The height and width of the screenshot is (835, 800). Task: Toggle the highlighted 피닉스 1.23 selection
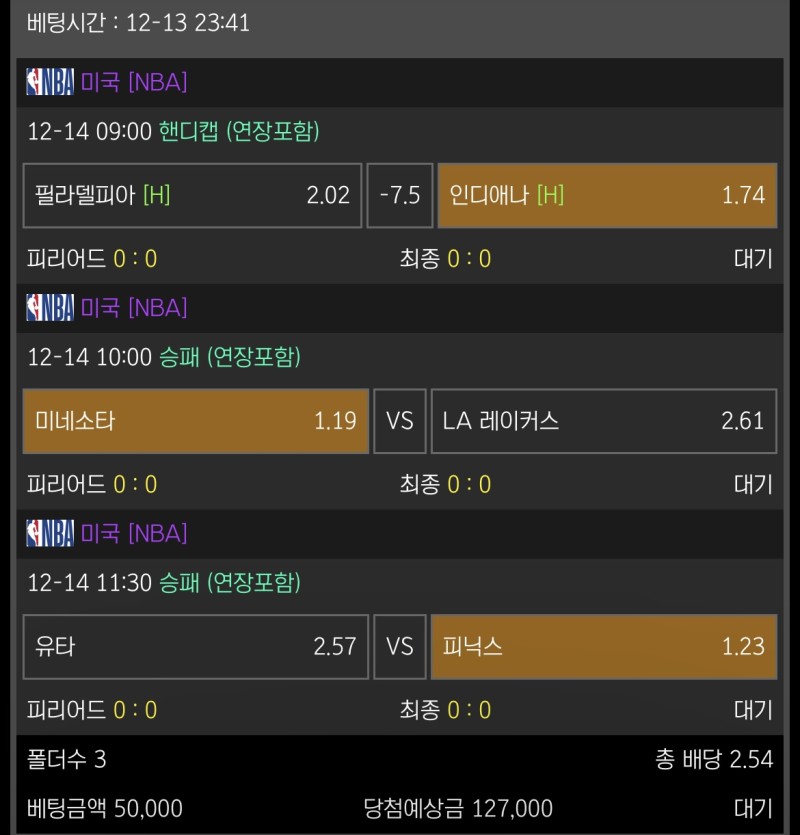[x=603, y=647]
